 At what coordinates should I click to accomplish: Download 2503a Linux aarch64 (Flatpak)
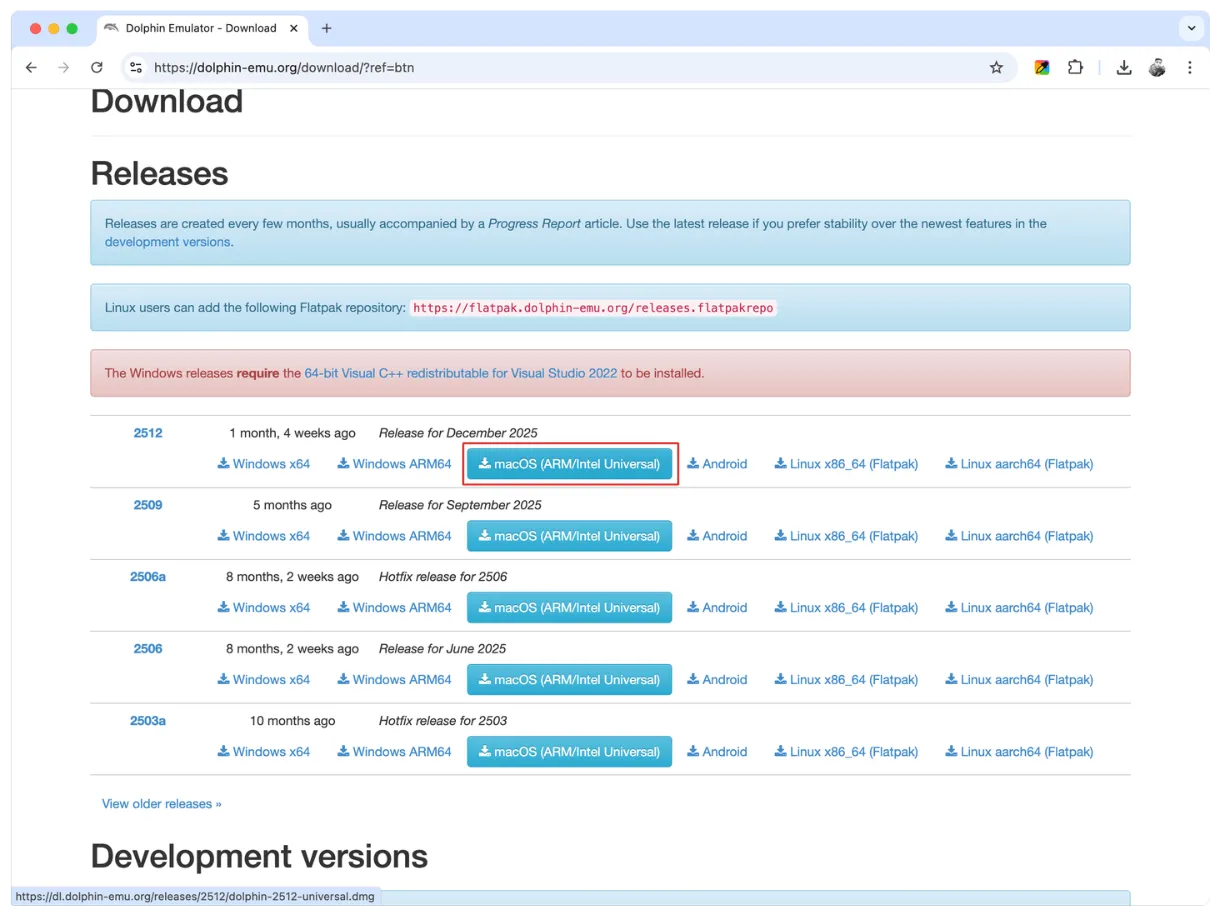tap(1019, 752)
